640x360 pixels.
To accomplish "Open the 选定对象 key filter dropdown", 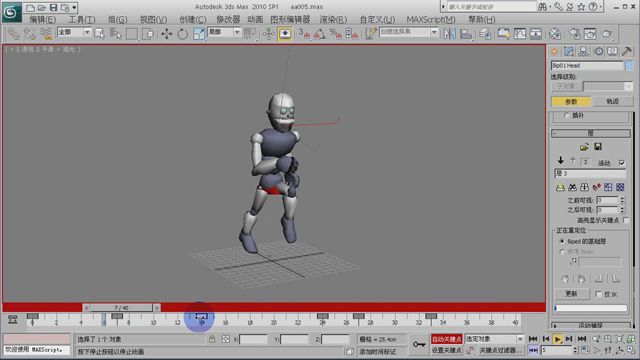I will tap(494, 339).
